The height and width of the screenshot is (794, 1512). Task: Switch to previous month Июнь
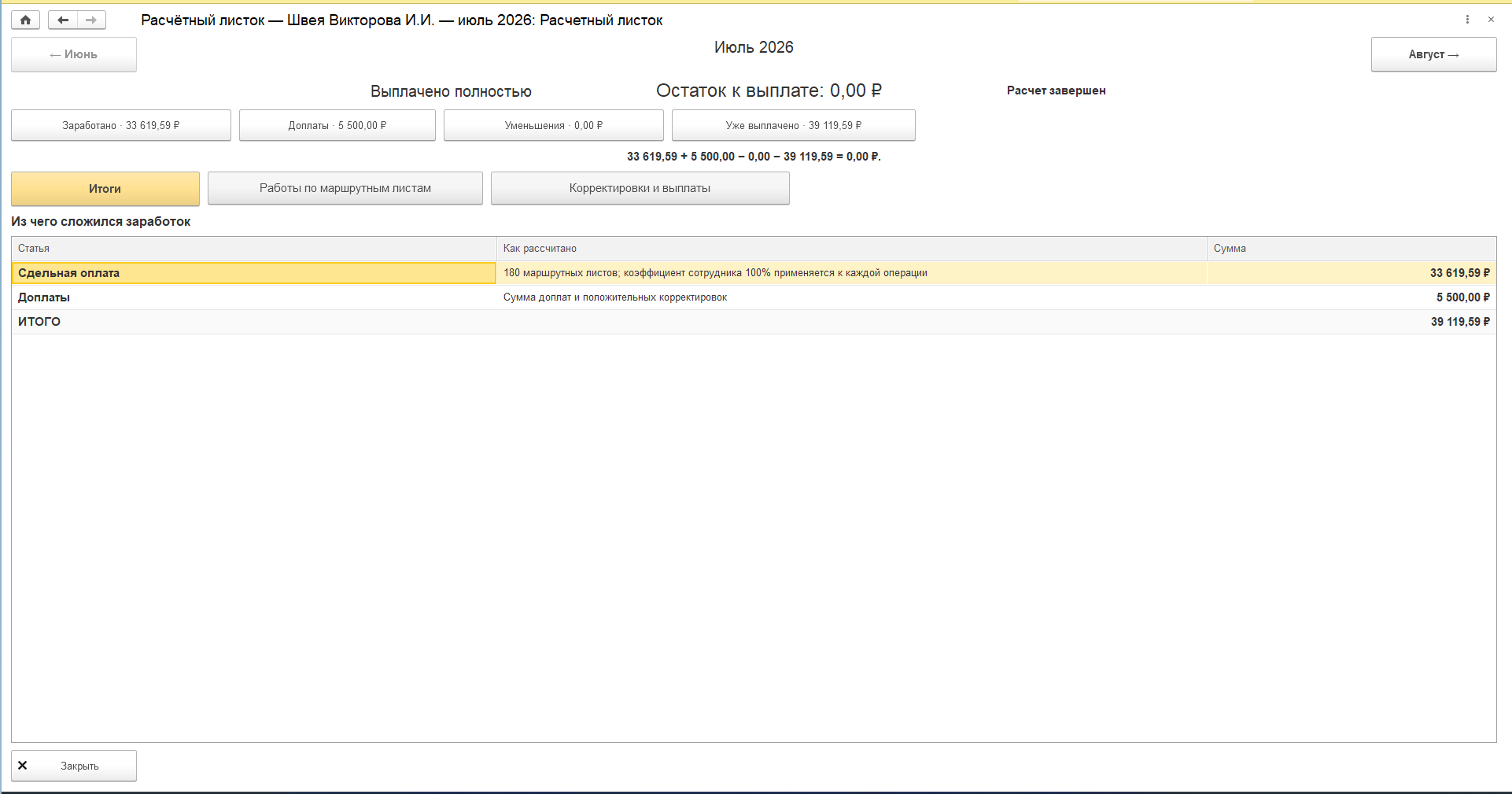pos(74,54)
